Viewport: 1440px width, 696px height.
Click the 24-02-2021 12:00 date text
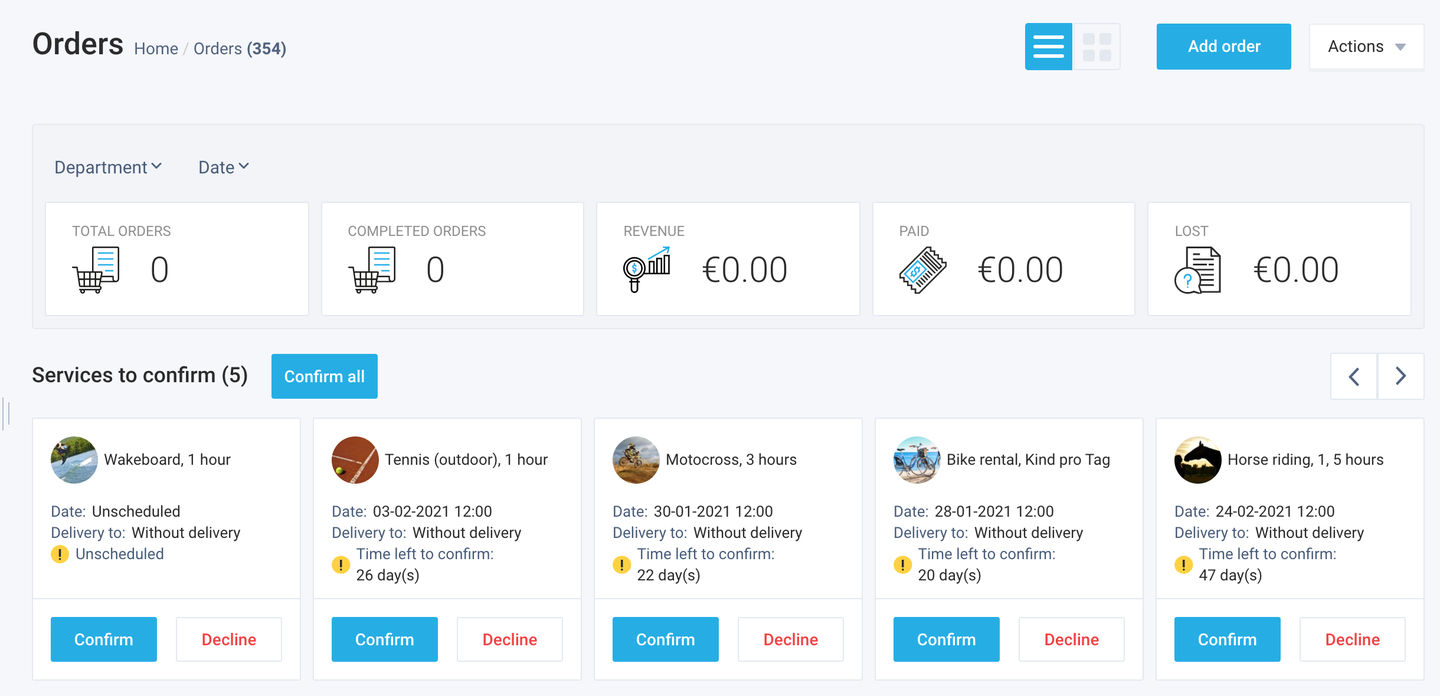1276,511
